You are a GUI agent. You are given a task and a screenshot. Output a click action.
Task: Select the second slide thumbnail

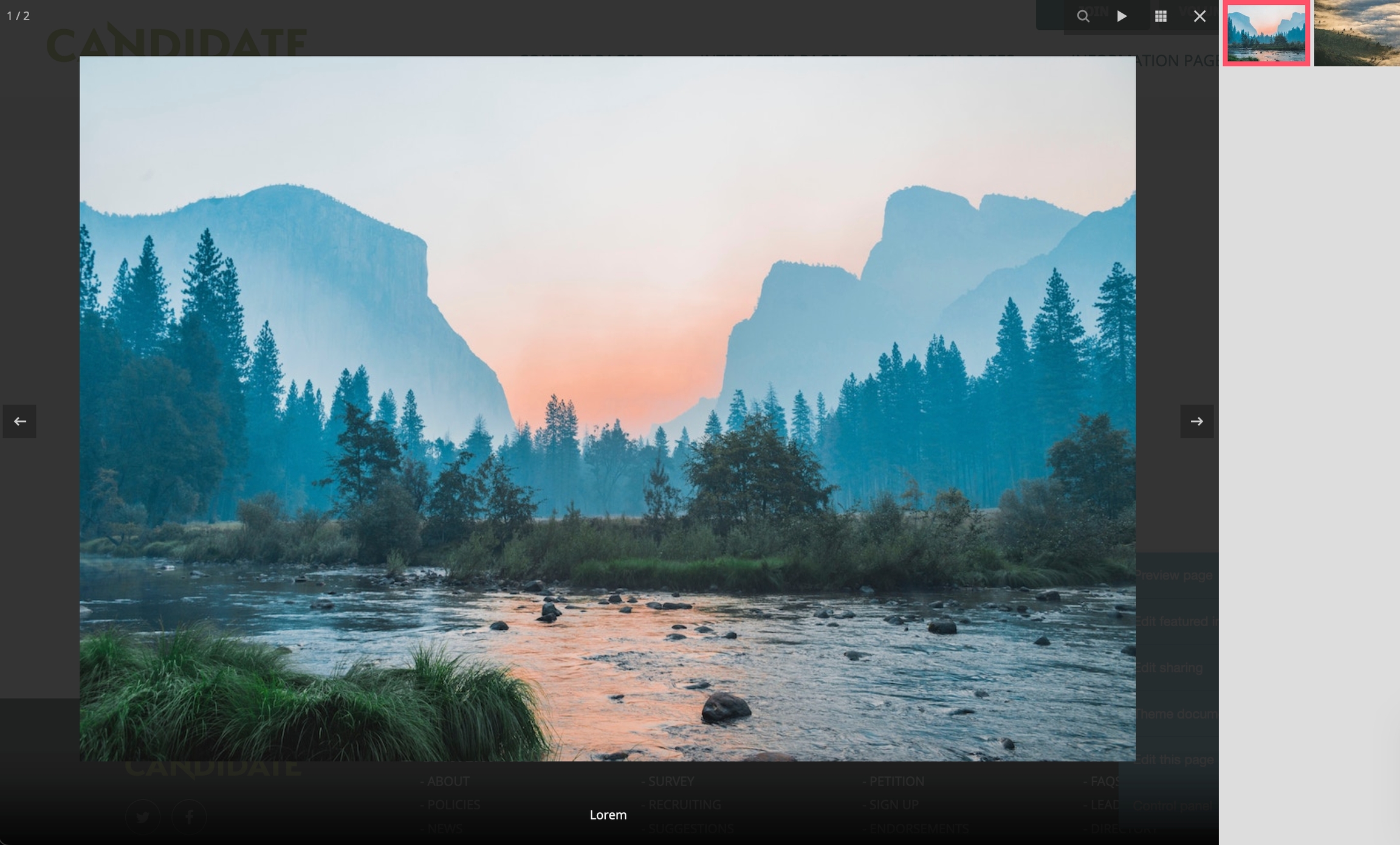pyautogui.click(x=1357, y=33)
